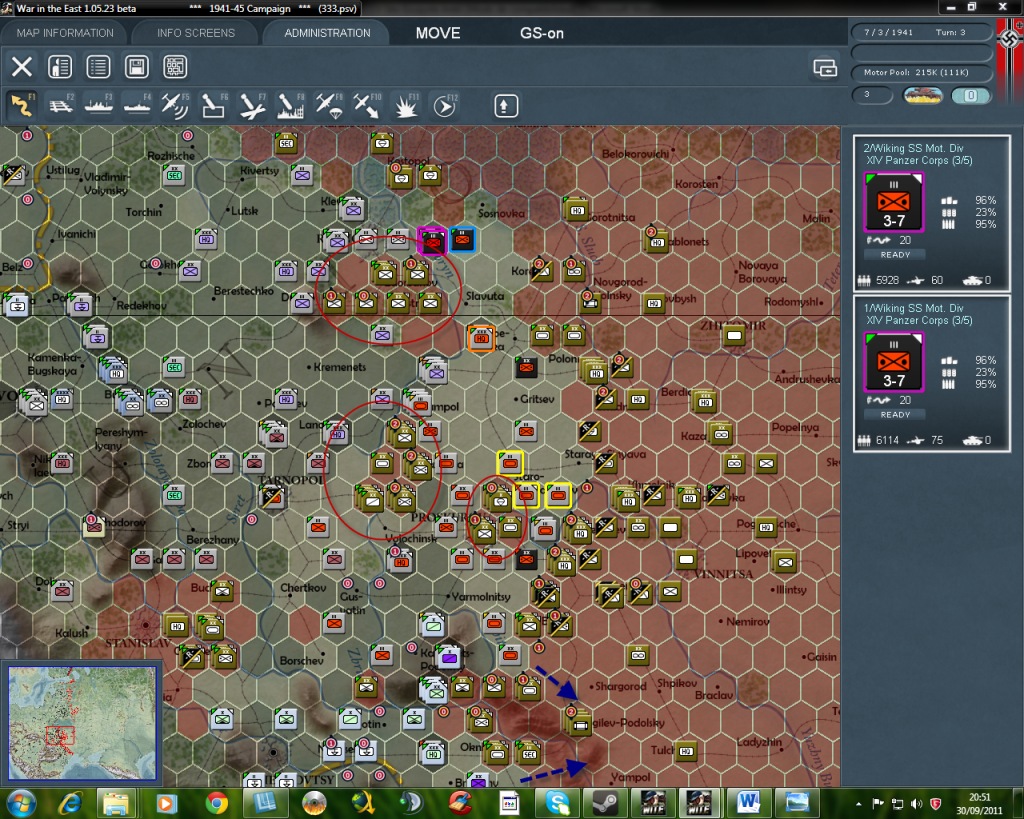Select the F9 Air transport mode icon
The height and width of the screenshot is (819, 1024).
tap(328, 106)
